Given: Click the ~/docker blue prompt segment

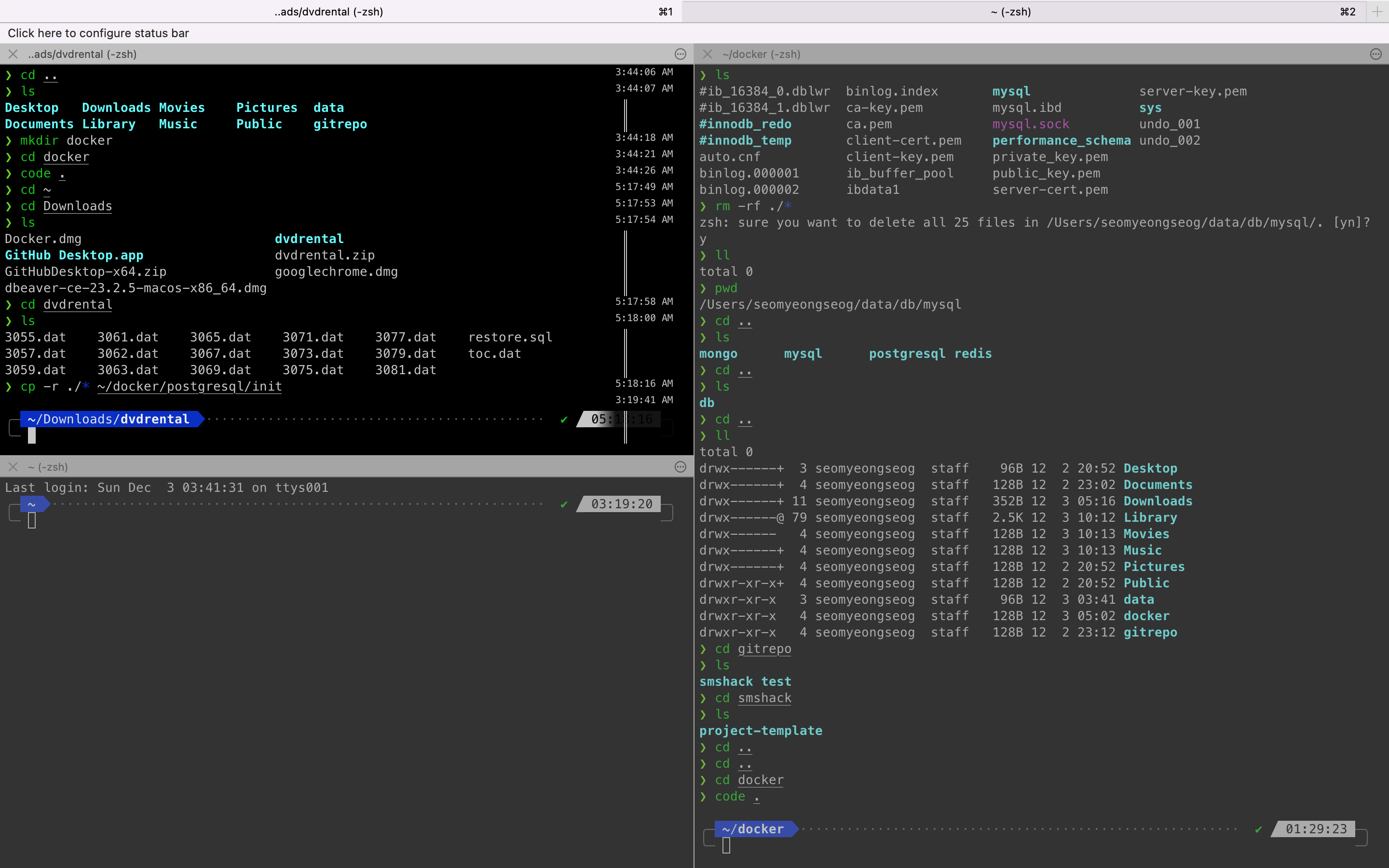Looking at the screenshot, I should [753, 829].
